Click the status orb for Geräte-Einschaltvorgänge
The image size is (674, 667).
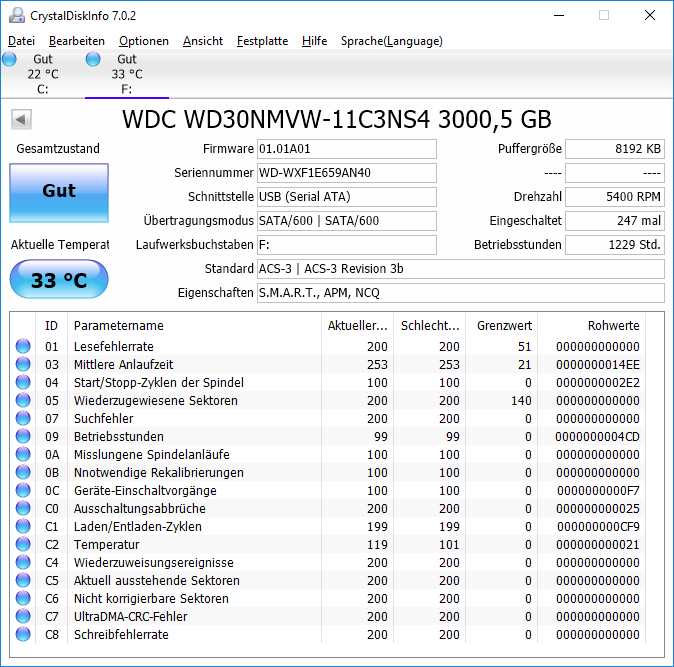click(x=23, y=490)
